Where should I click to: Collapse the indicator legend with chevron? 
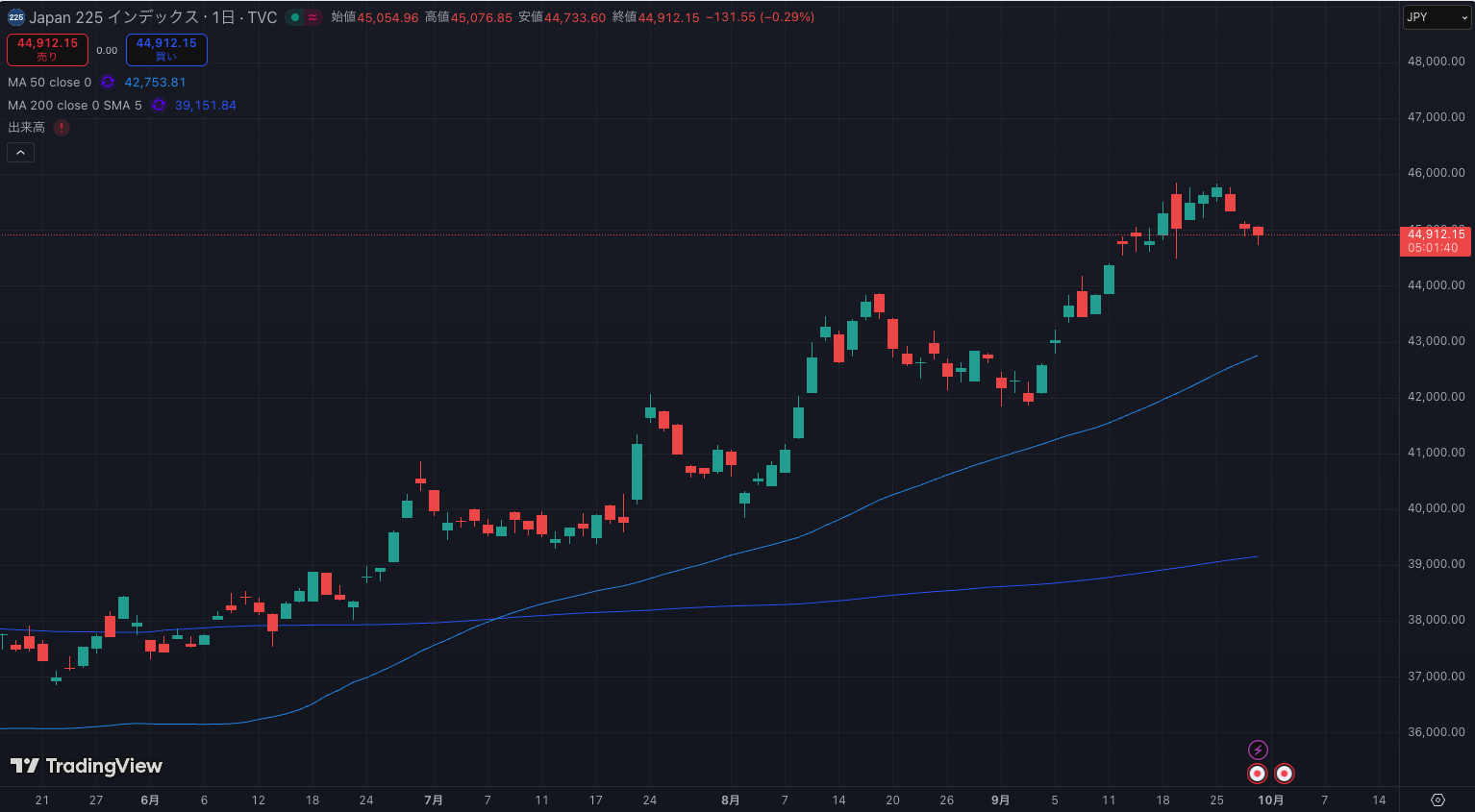20,152
